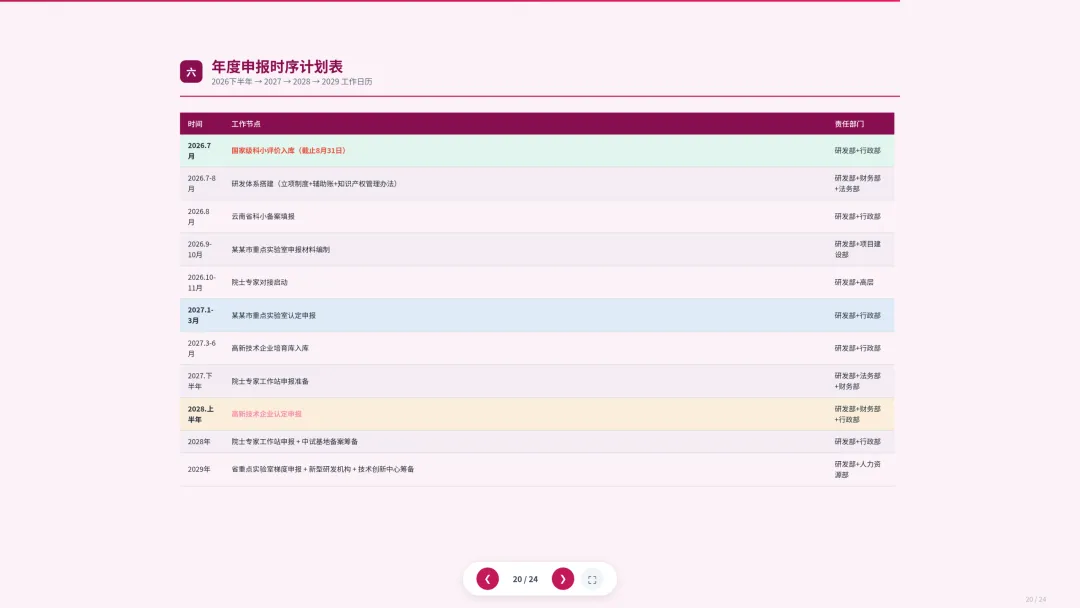
Task: Click department cell 研发部+财务部+行政部
Action: click(x=858, y=415)
